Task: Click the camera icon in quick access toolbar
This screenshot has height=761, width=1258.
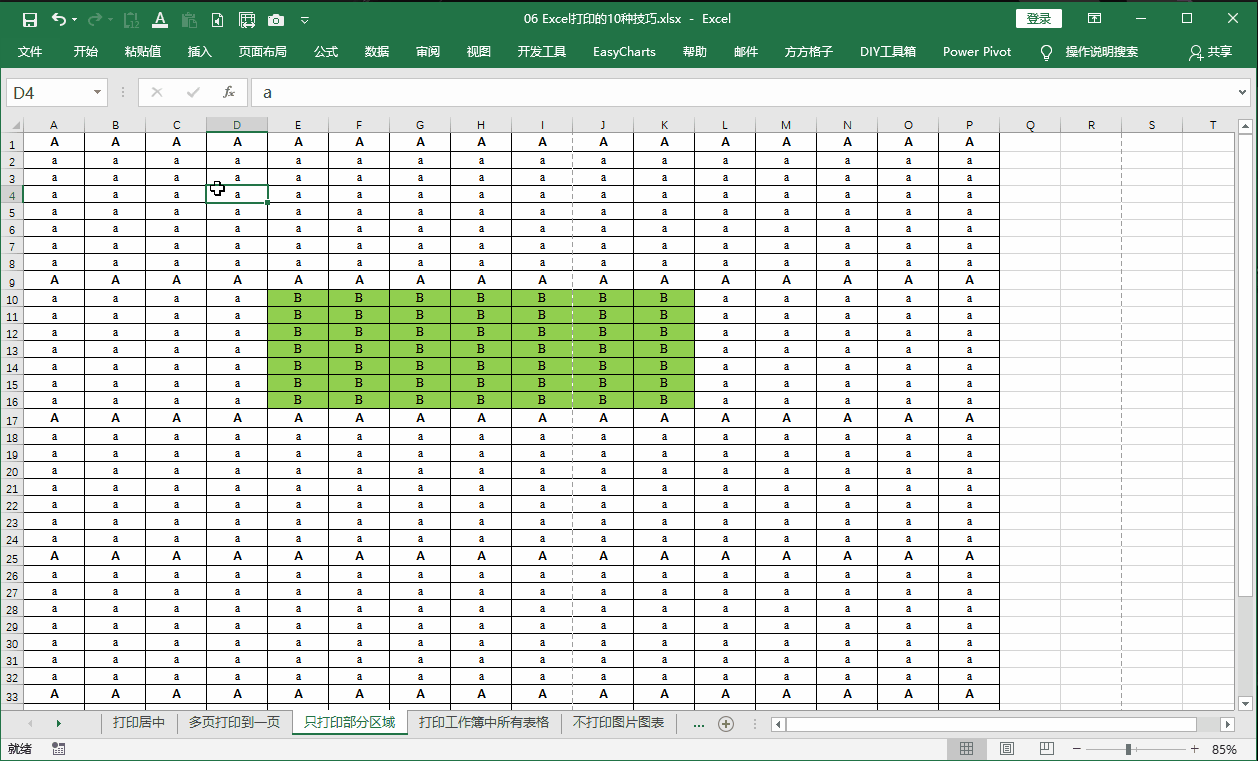Action: [276, 19]
